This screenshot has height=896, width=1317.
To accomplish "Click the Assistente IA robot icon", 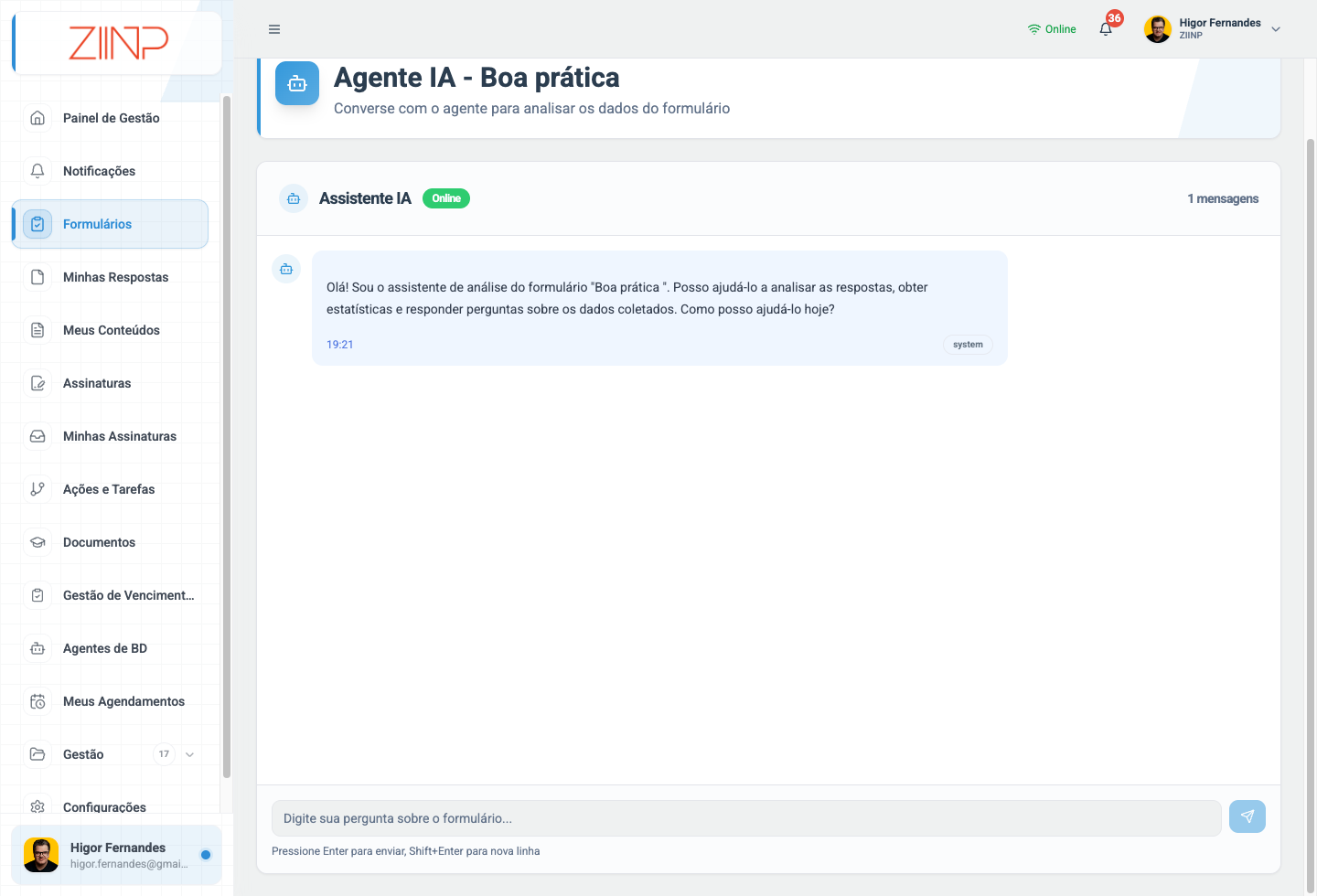I will point(294,198).
